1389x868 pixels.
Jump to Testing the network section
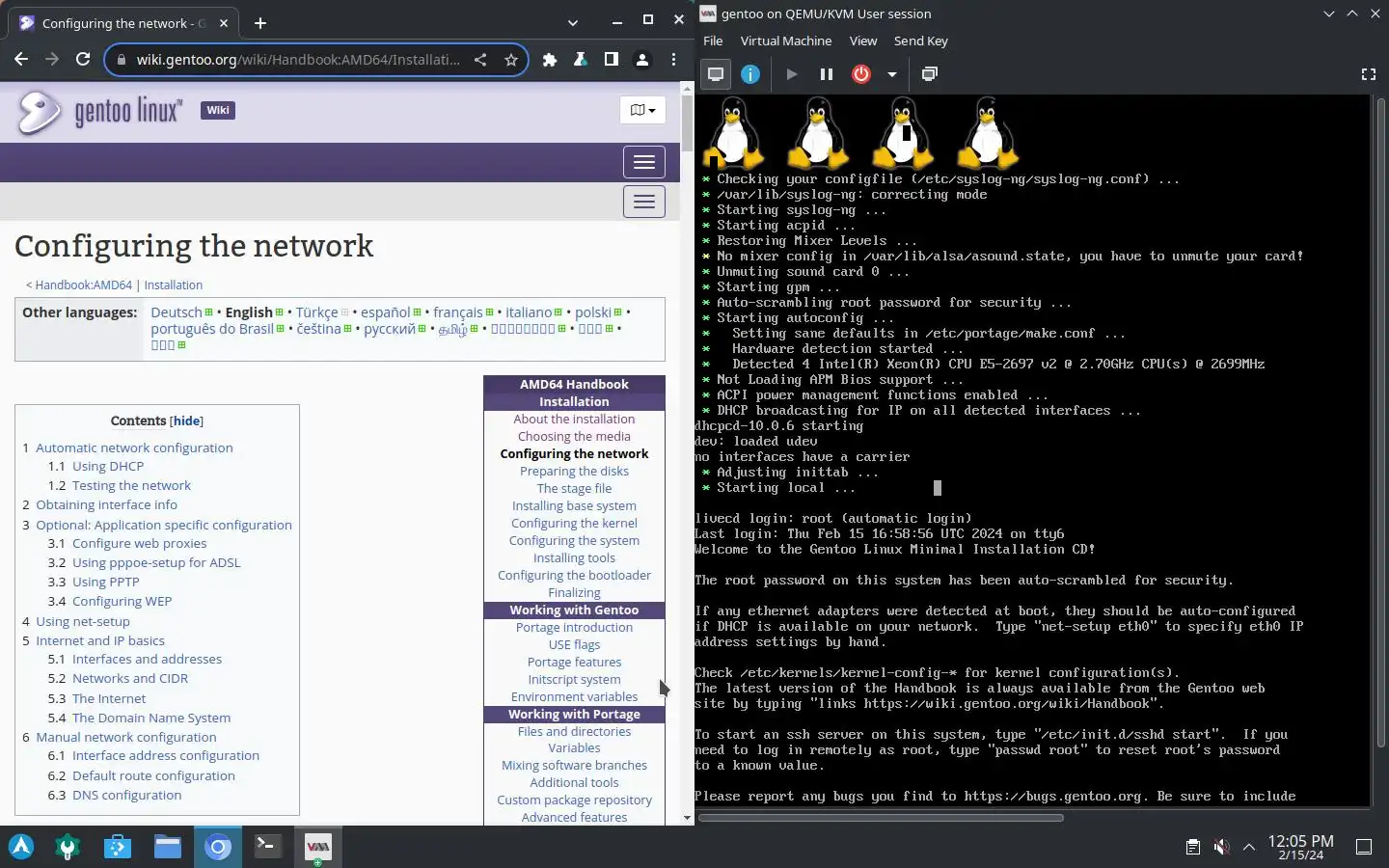click(x=131, y=486)
